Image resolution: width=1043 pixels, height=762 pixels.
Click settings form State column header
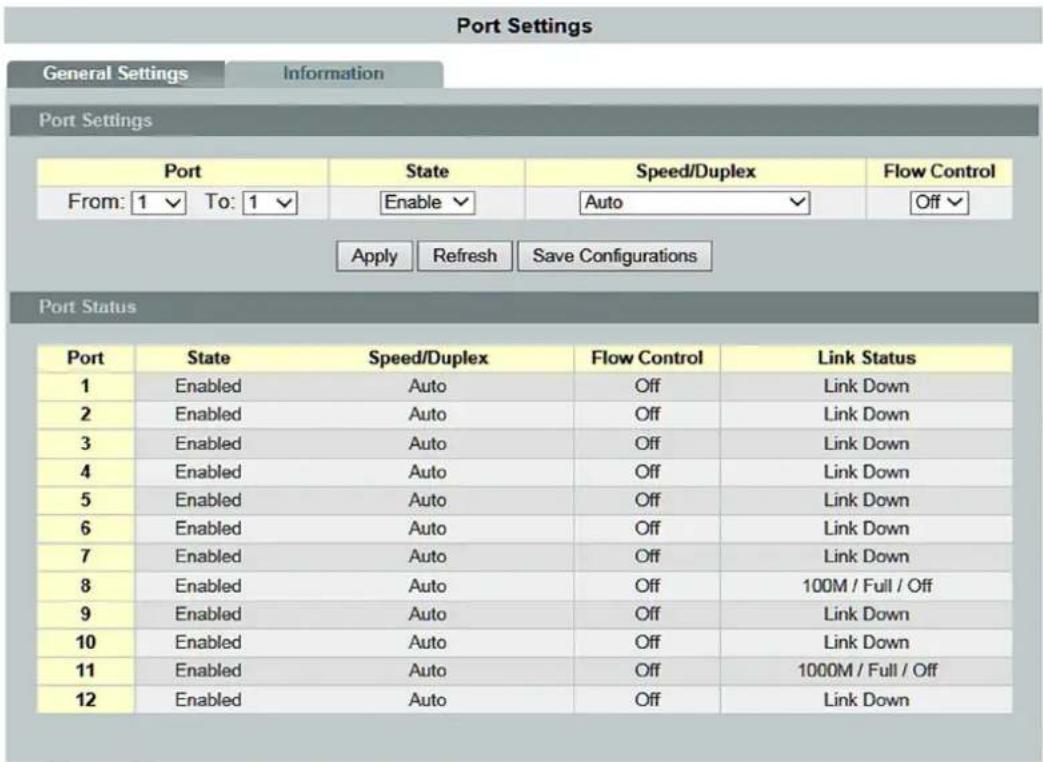[427, 172]
